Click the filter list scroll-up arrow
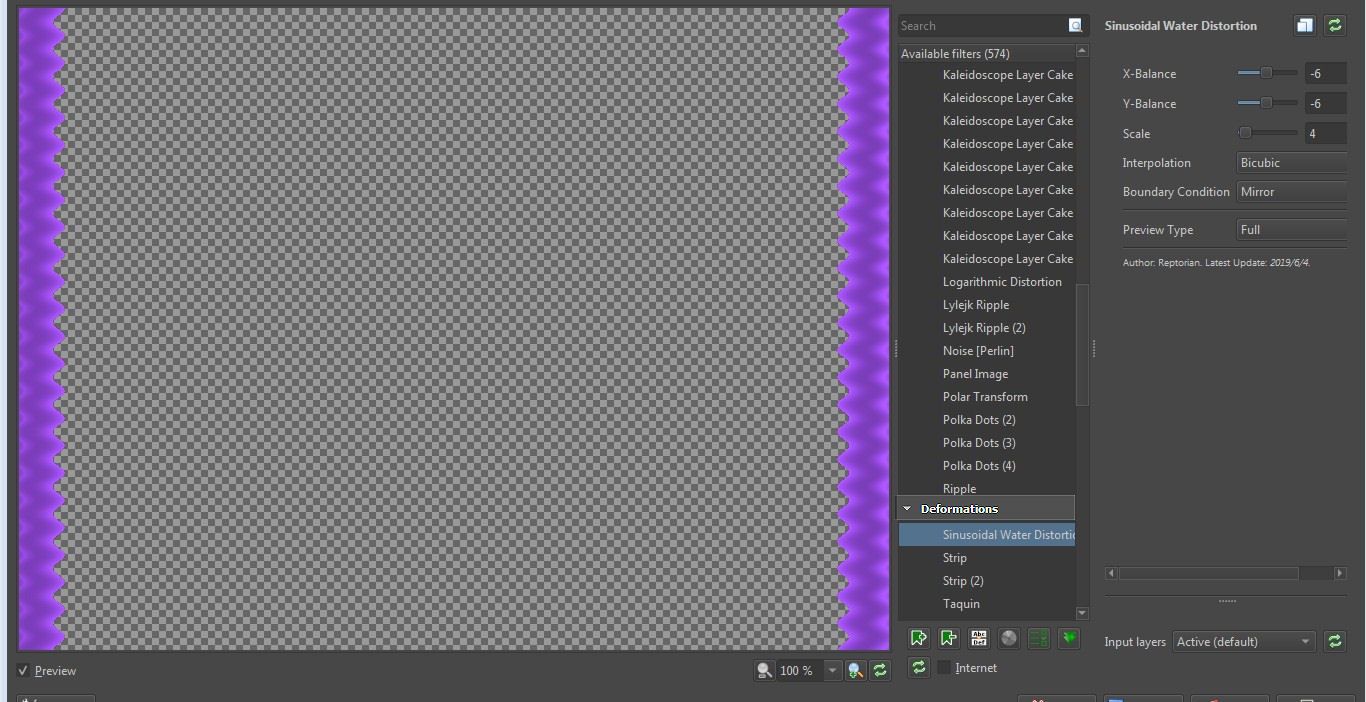 click(1082, 51)
